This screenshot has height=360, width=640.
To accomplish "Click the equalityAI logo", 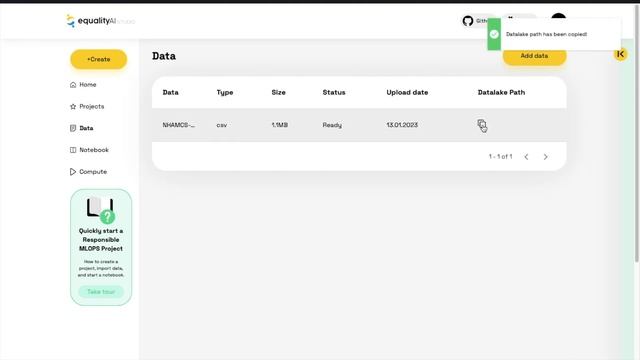I will click(x=100, y=20).
